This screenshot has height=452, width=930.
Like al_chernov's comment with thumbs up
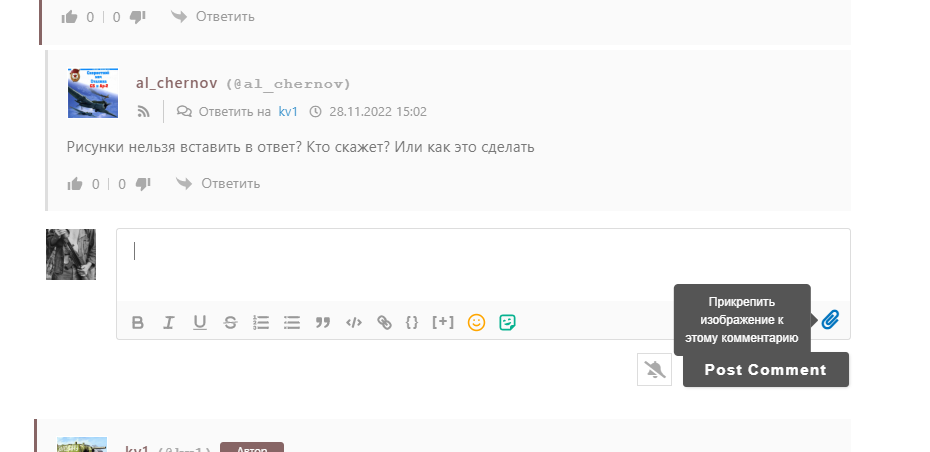pos(75,184)
